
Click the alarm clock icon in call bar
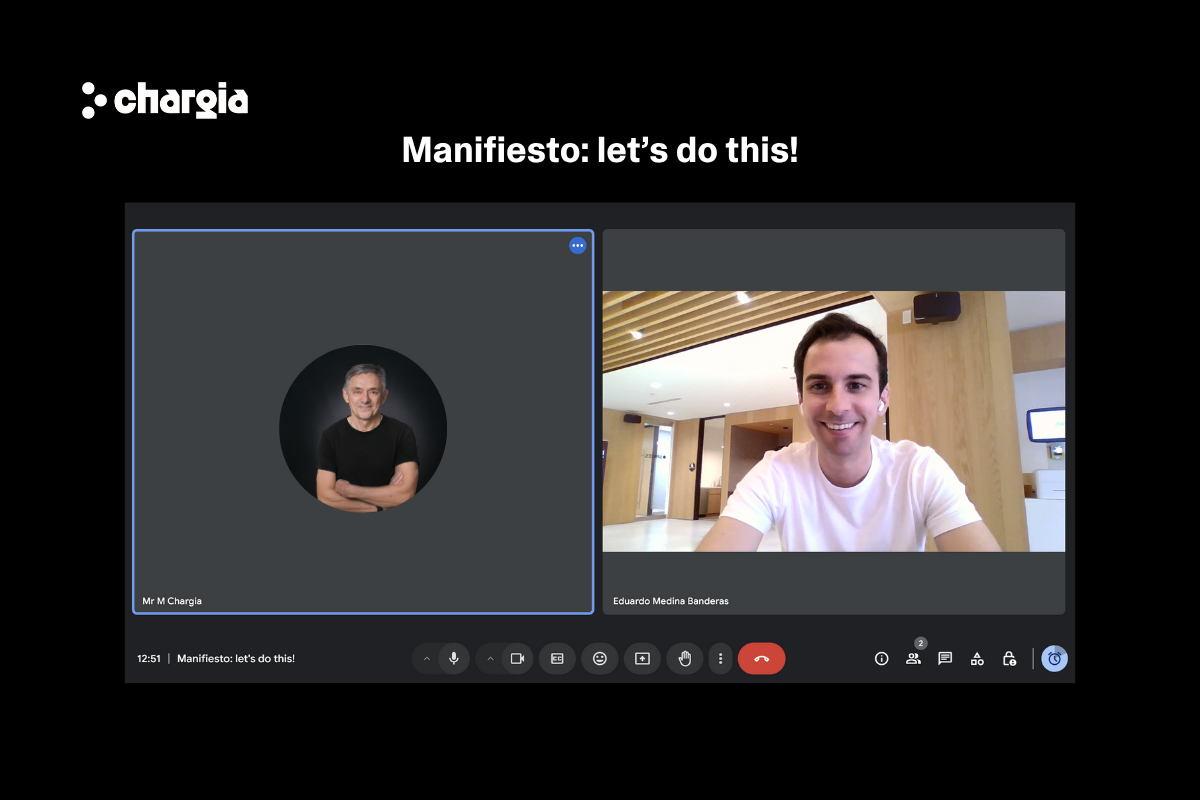point(1055,658)
